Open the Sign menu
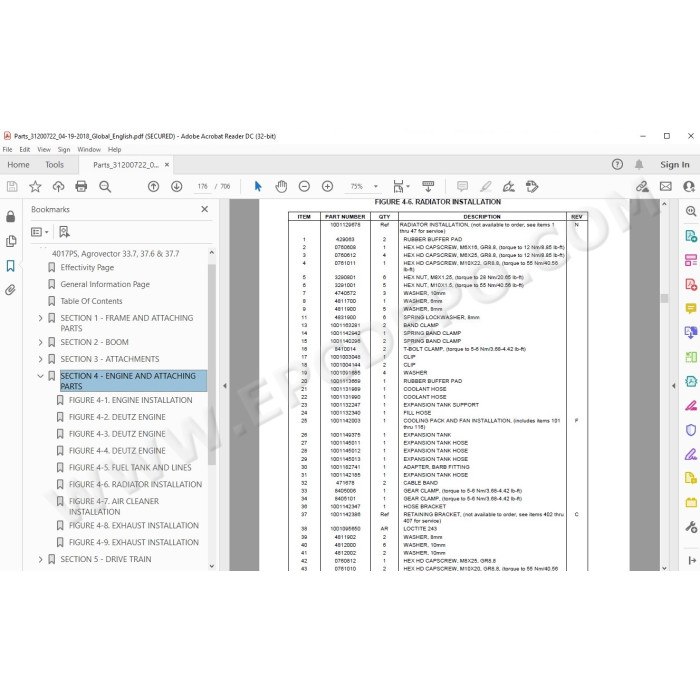 click(x=64, y=150)
